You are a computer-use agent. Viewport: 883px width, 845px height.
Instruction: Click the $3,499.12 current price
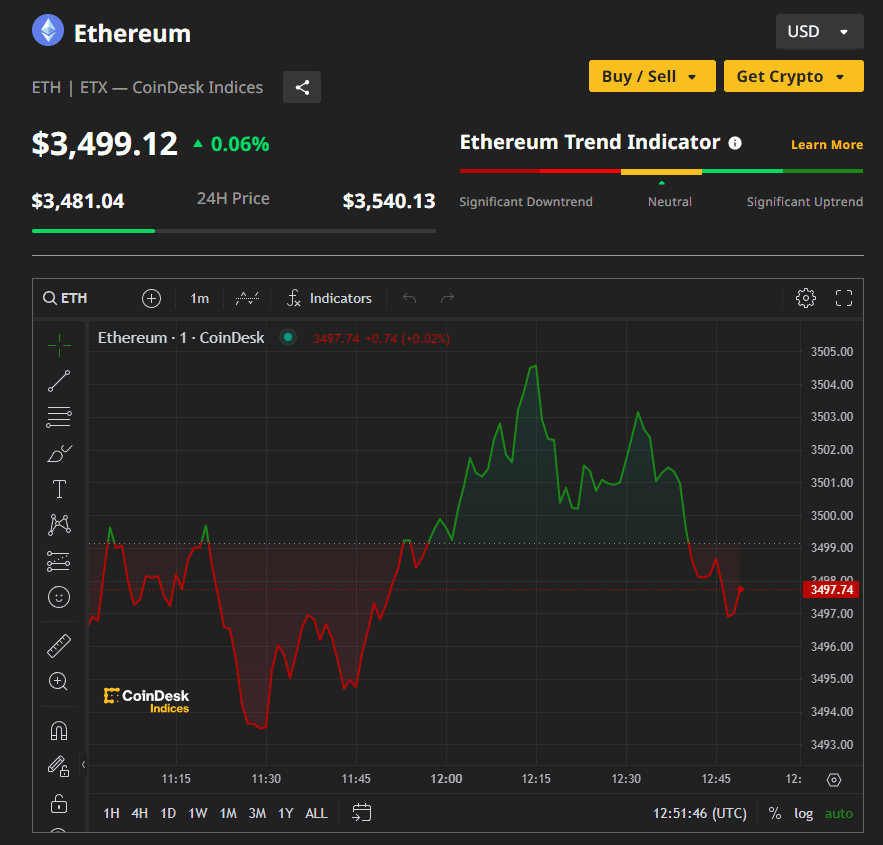pyautogui.click(x=105, y=144)
